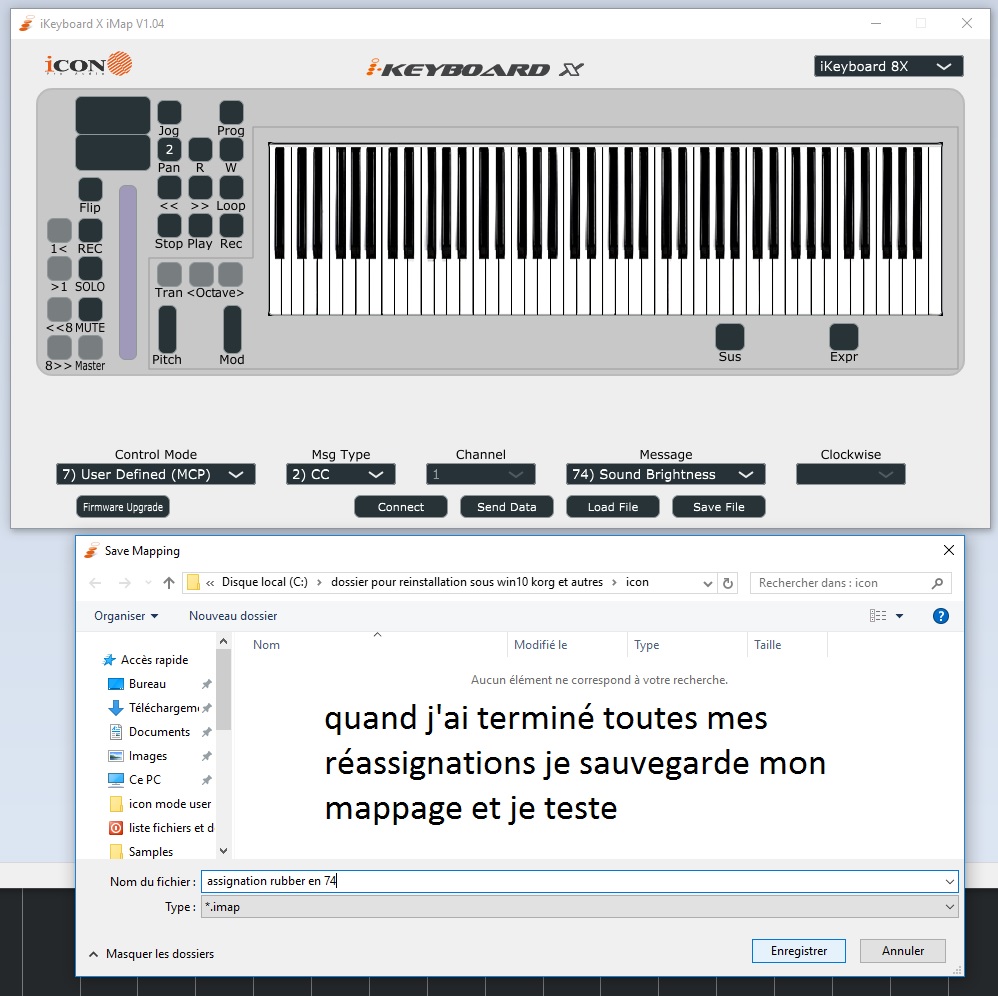Toggle the Loop transport button

tap(231, 188)
